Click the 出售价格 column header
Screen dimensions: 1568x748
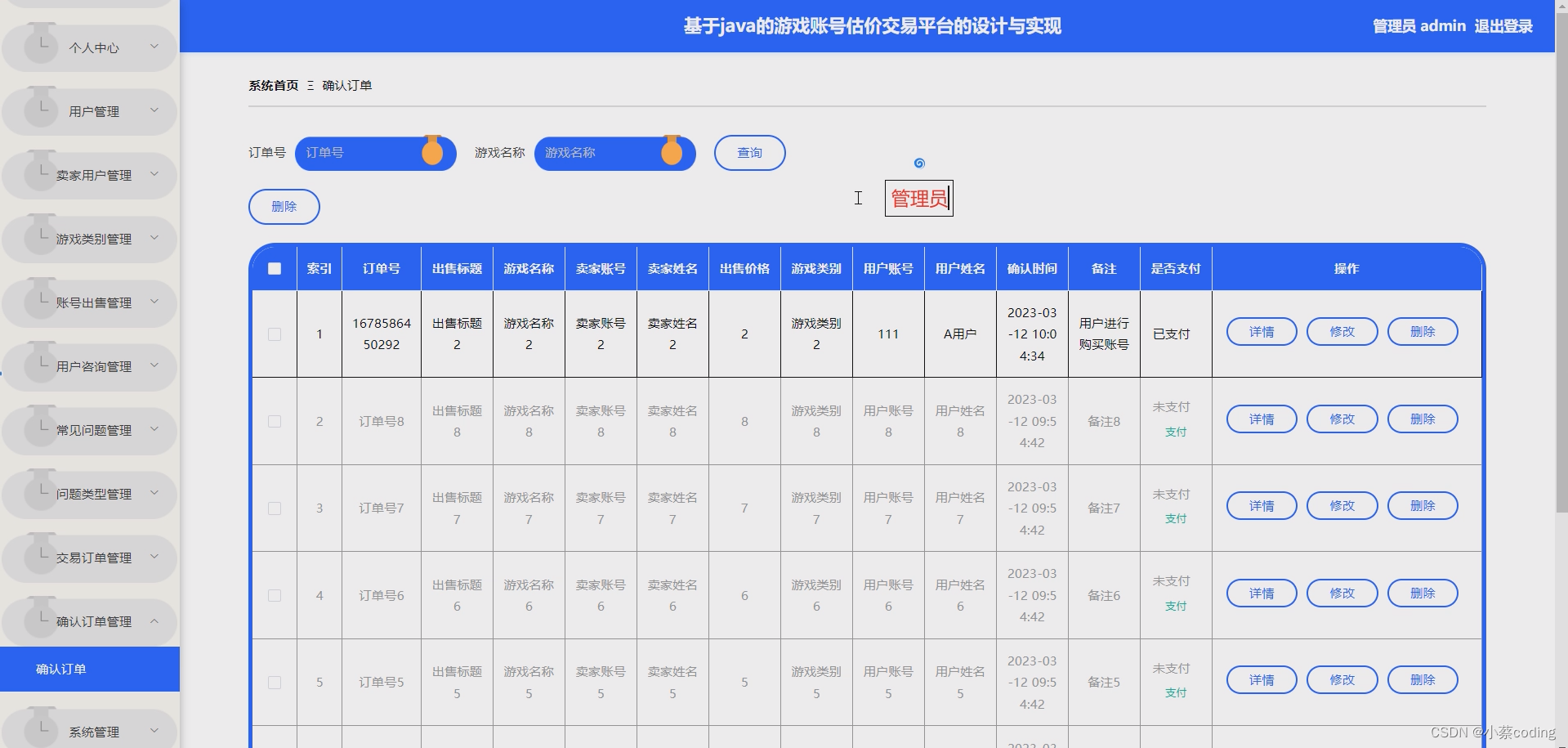coord(744,268)
